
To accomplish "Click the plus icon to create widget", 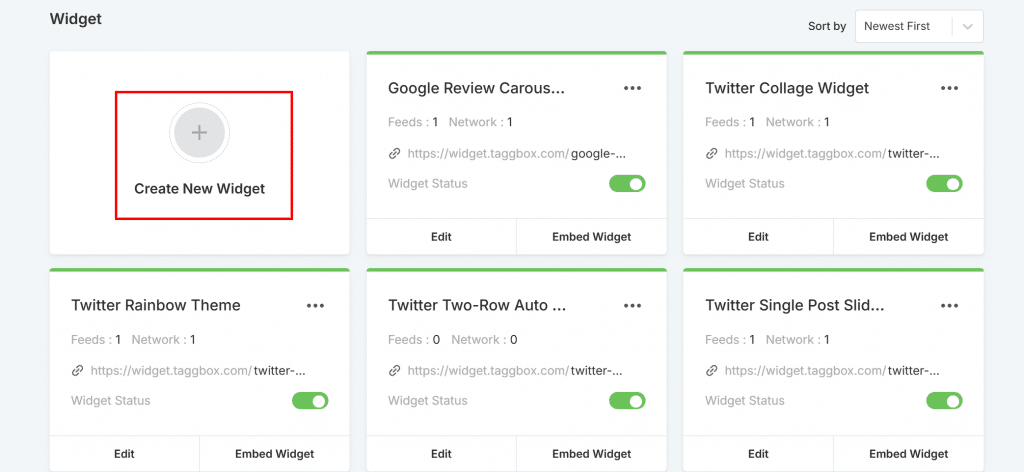I will (199, 133).
